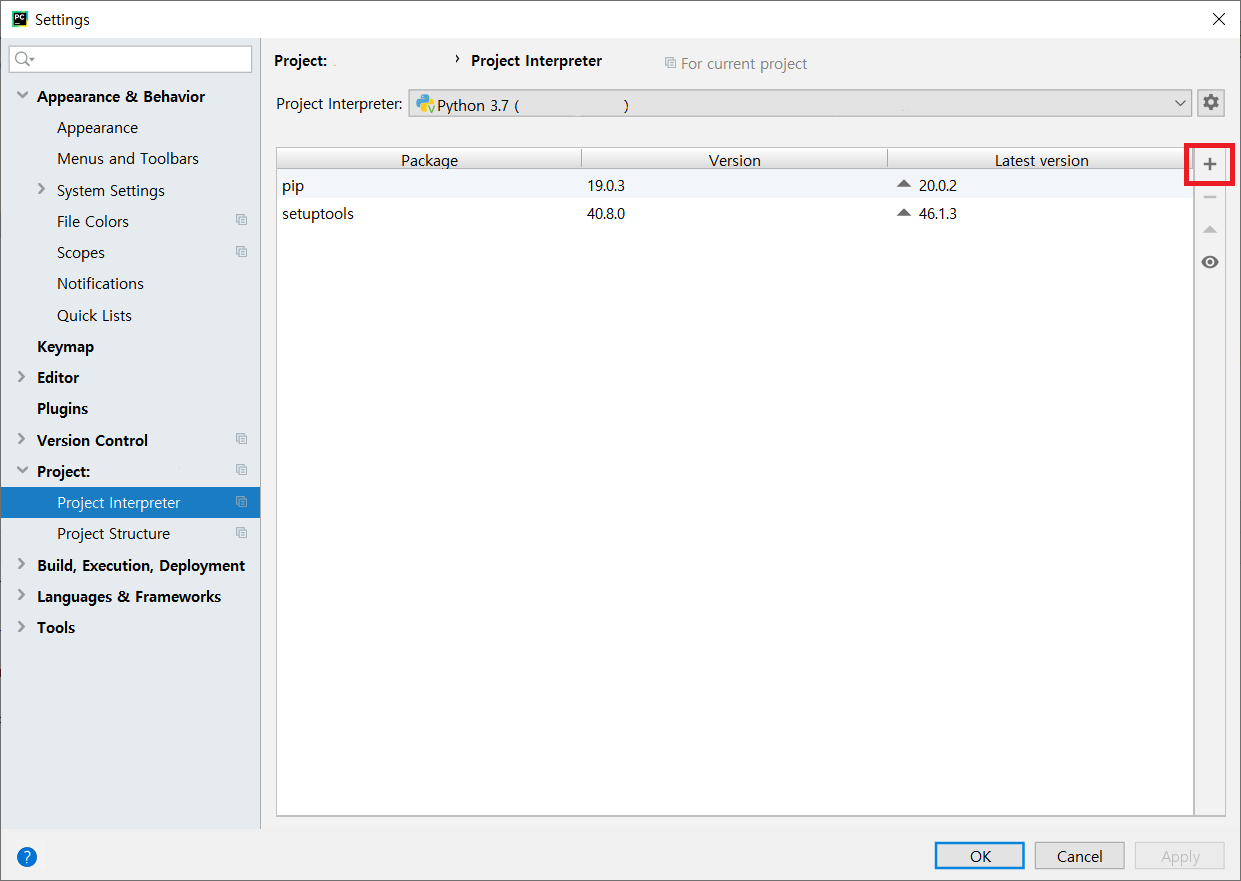Viewport: 1241px width, 881px height.
Task: Click the For current project label
Action: (743, 64)
